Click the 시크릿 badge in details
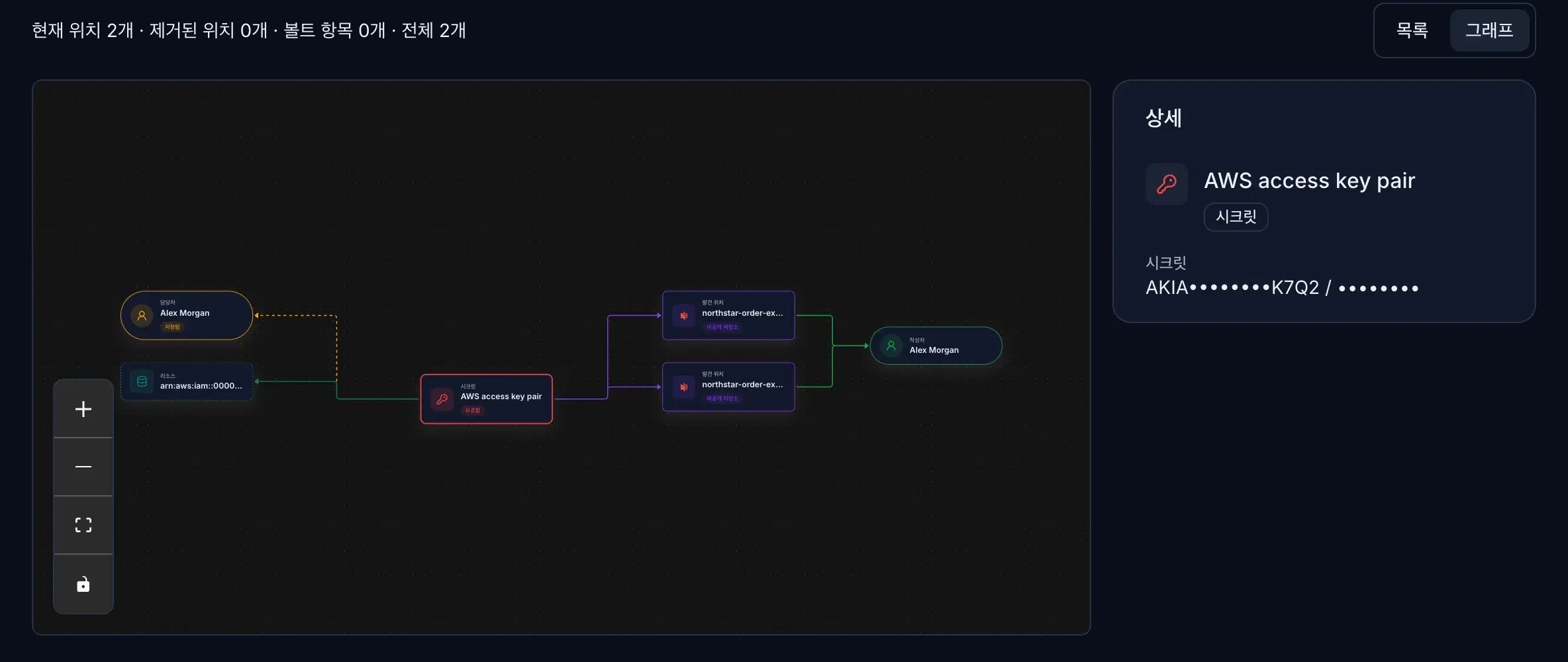The image size is (1568, 662). 1236,217
